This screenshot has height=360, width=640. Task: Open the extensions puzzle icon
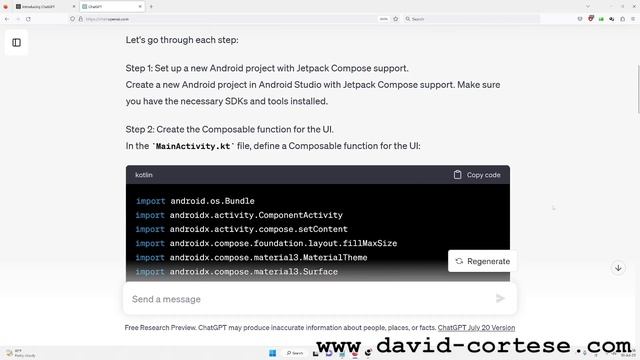click(622, 19)
